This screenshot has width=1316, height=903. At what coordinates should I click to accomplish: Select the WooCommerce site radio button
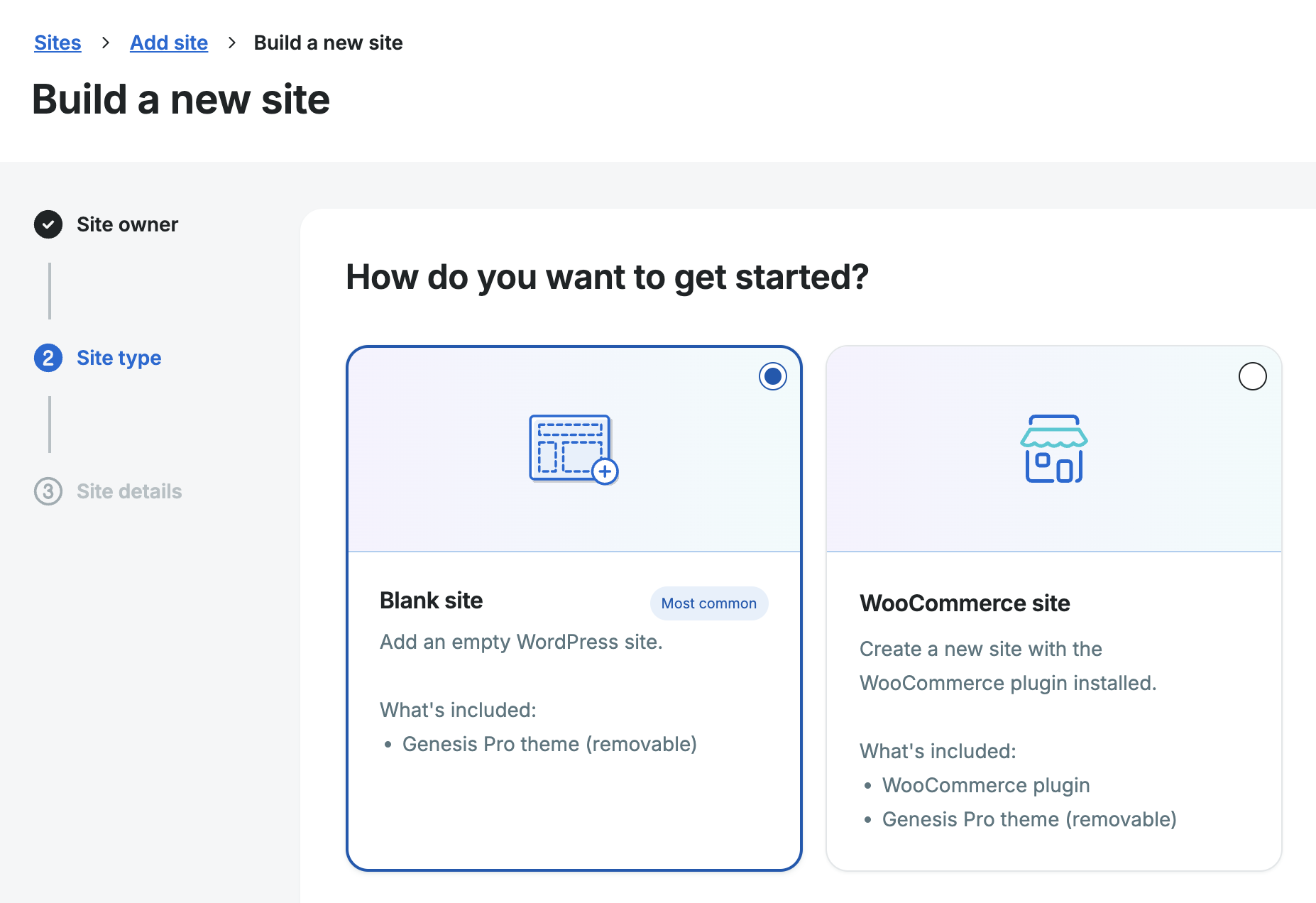(1253, 376)
